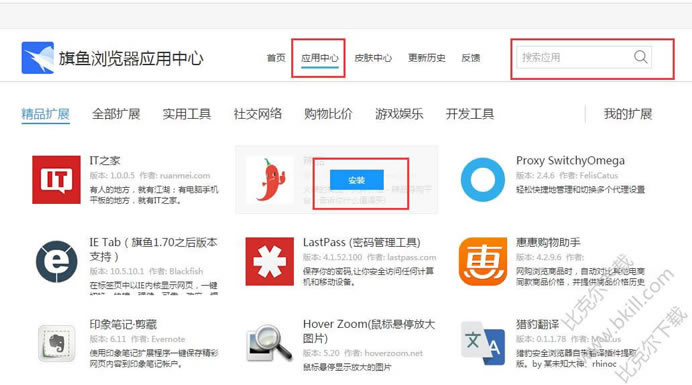Open the 游戏娱乐 category
692x385 pixels.
click(x=399, y=114)
